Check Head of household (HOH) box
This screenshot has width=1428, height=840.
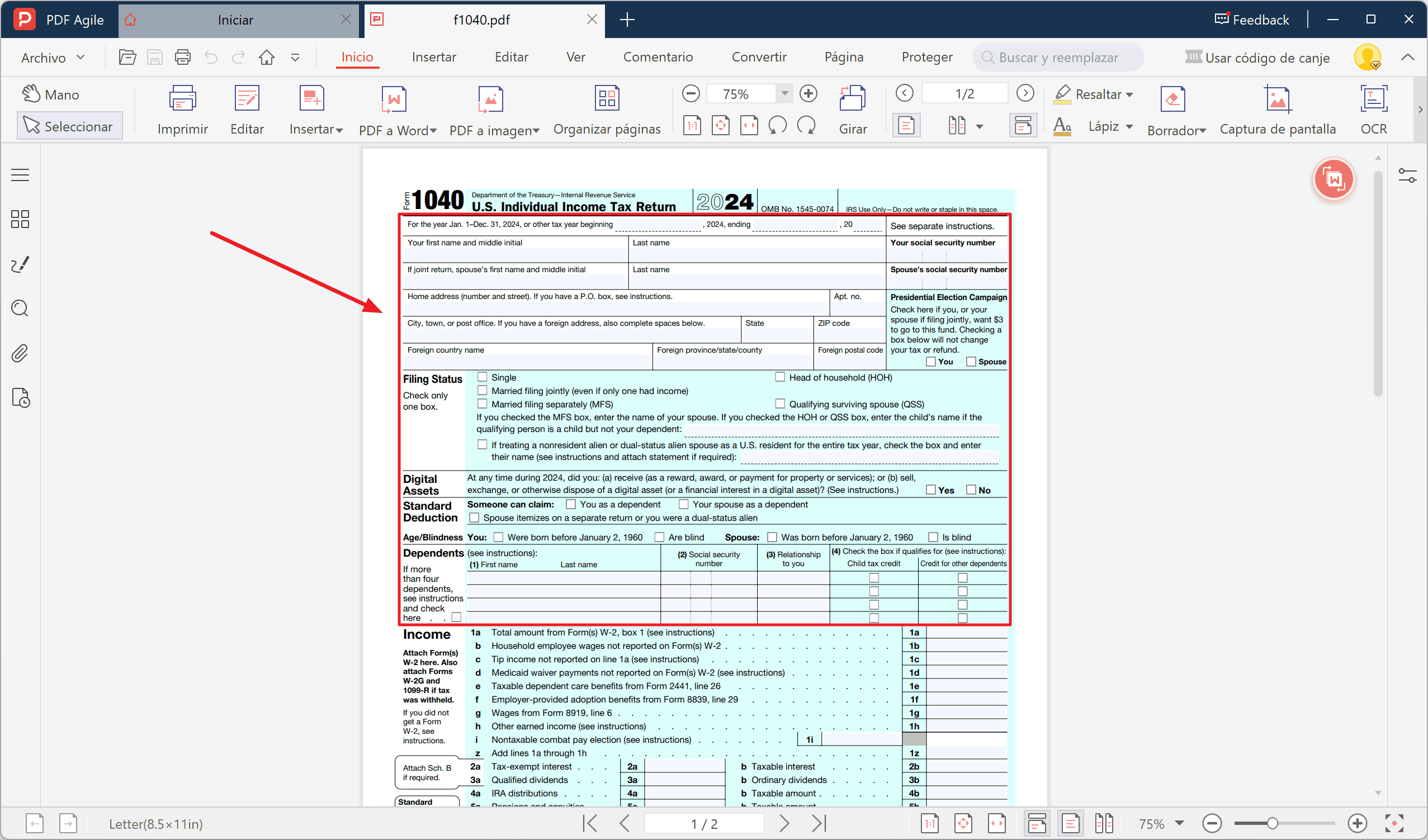click(x=781, y=377)
